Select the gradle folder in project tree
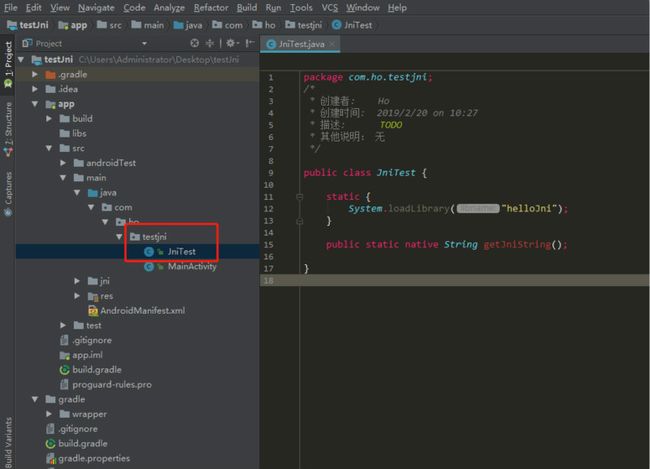The height and width of the screenshot is (469, 650). click(x=65, y=399)
